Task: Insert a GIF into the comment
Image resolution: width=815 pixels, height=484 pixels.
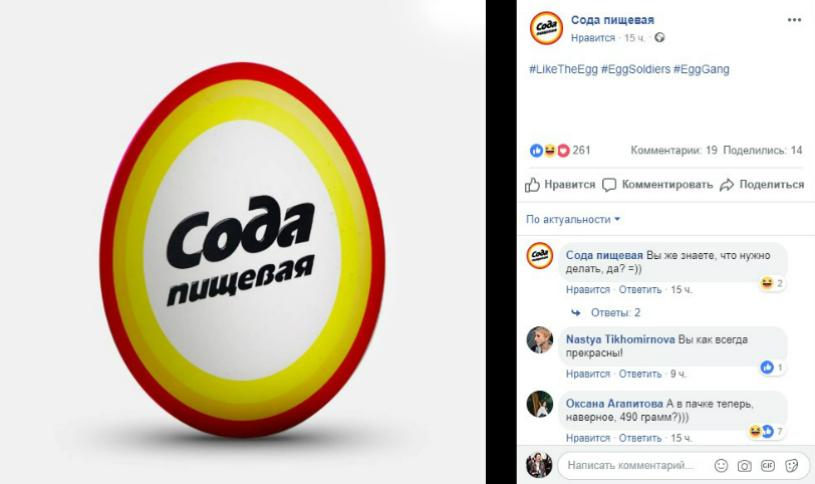Action: (x=768, y=465)
